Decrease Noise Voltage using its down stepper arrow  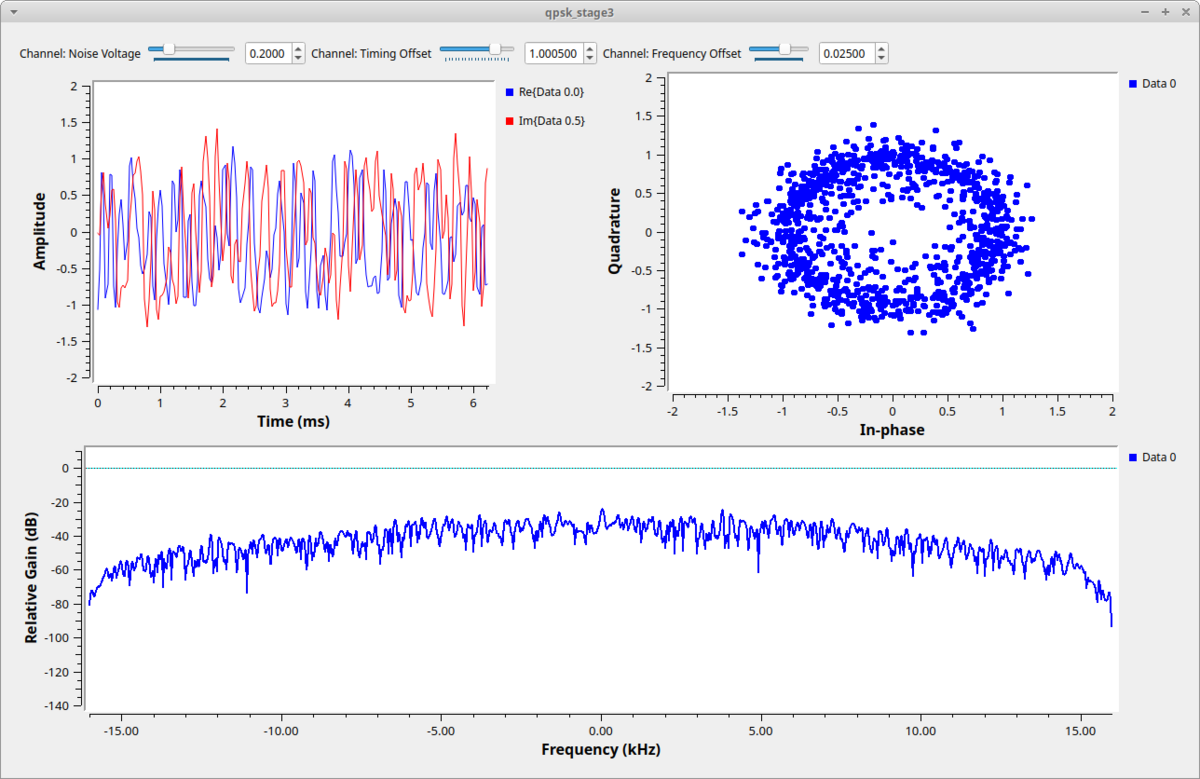pos(297,58)
